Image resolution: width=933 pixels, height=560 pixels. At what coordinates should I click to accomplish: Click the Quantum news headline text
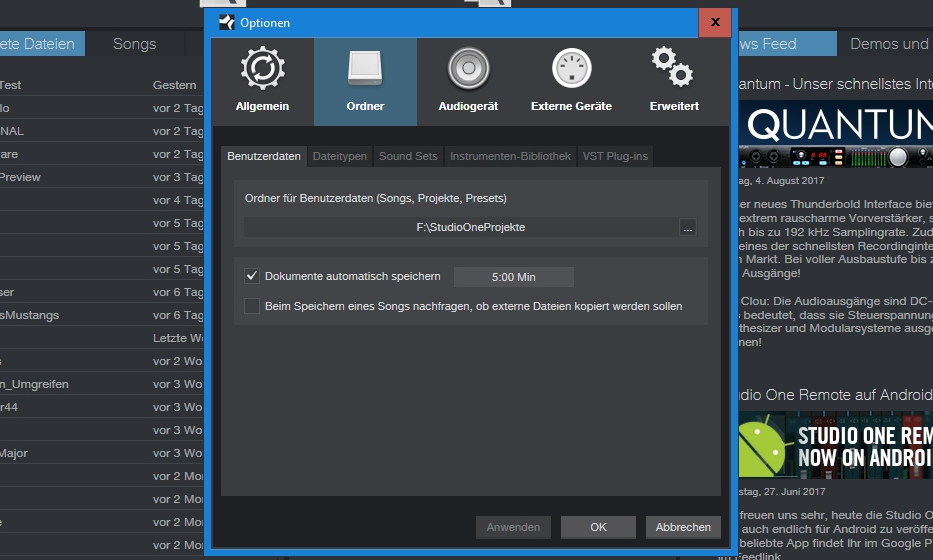pos(835,84)
